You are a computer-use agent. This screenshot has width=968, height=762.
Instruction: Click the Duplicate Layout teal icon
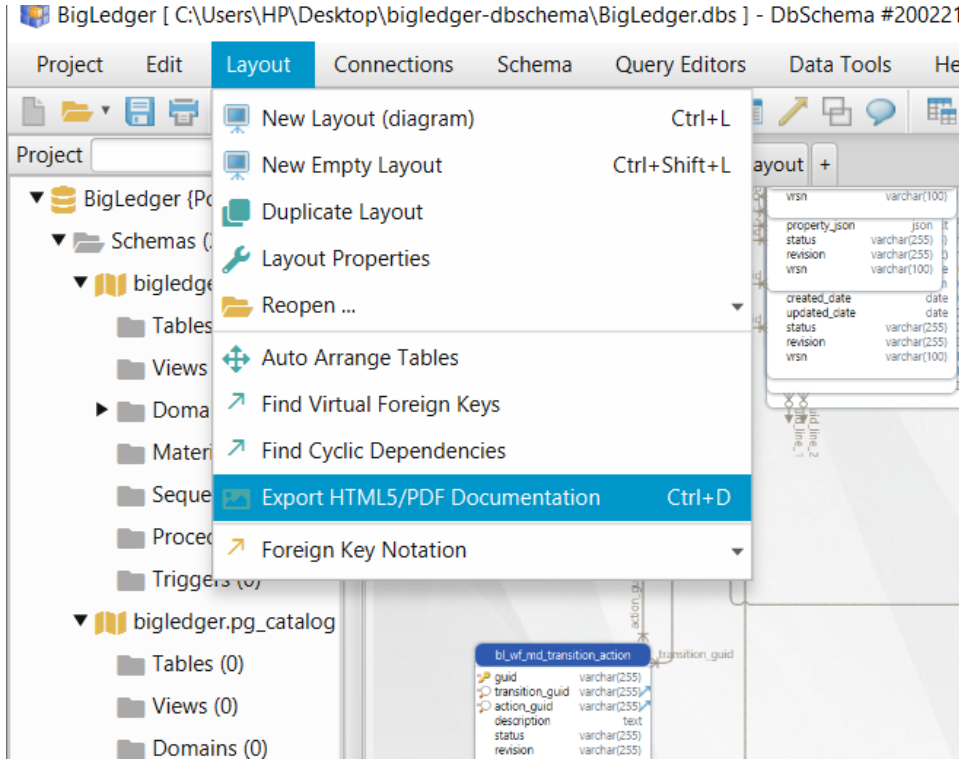pyautogui.click(x=236, y=212)
